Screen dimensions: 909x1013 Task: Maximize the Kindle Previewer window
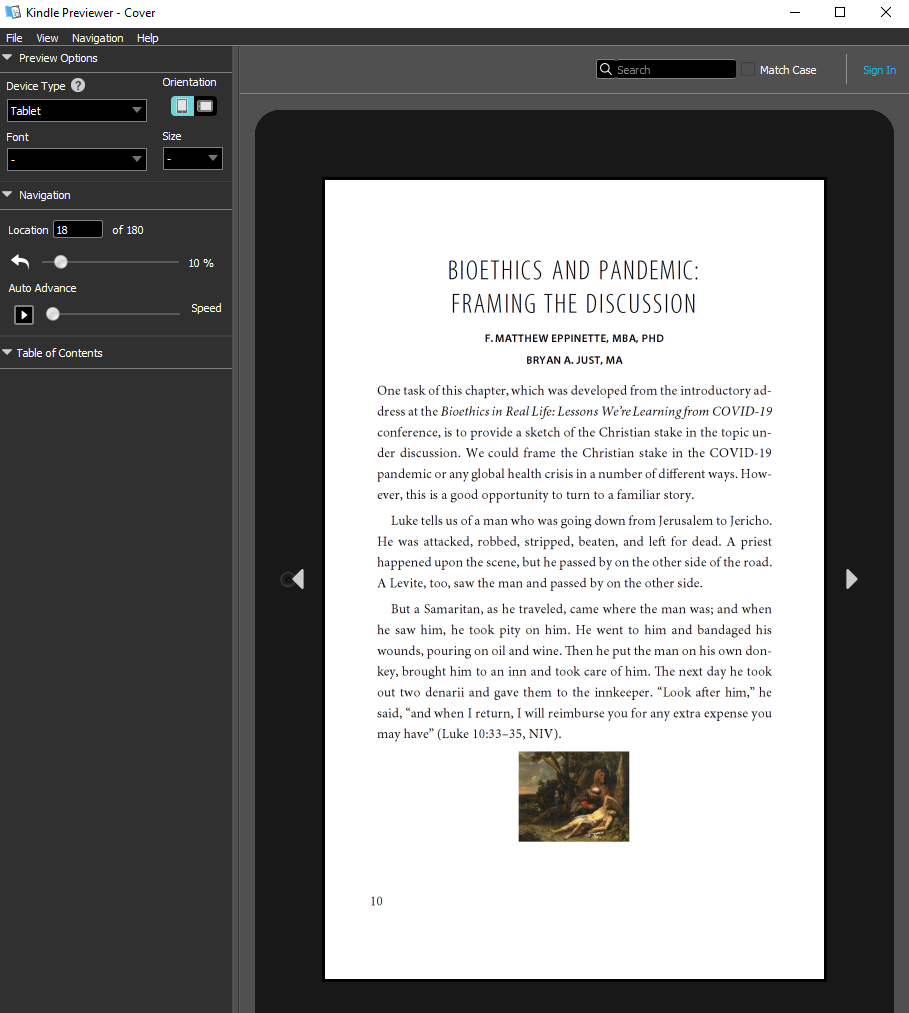point(840,12)
